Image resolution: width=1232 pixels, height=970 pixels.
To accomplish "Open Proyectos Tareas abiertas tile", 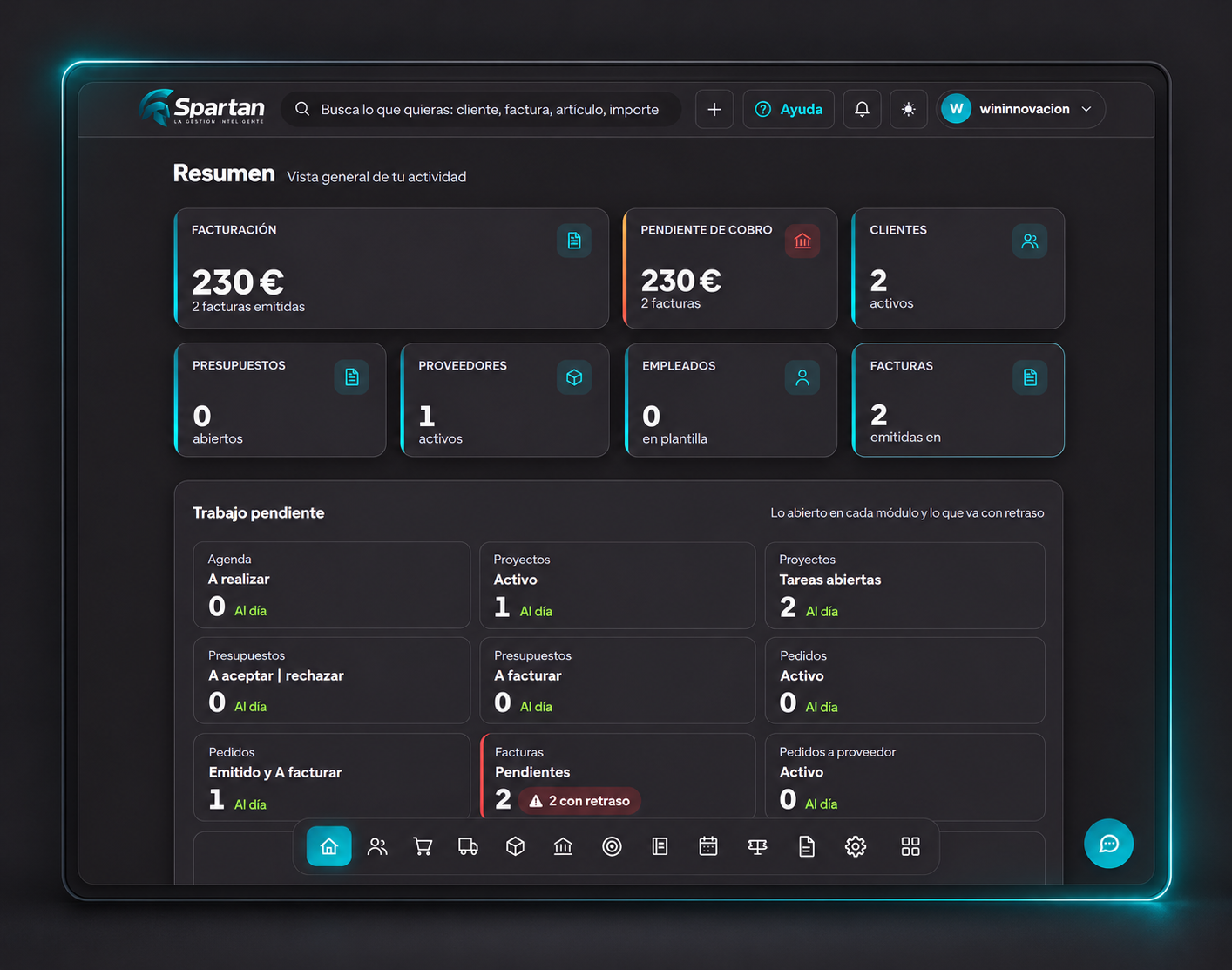I will click(x=905, y=586).
